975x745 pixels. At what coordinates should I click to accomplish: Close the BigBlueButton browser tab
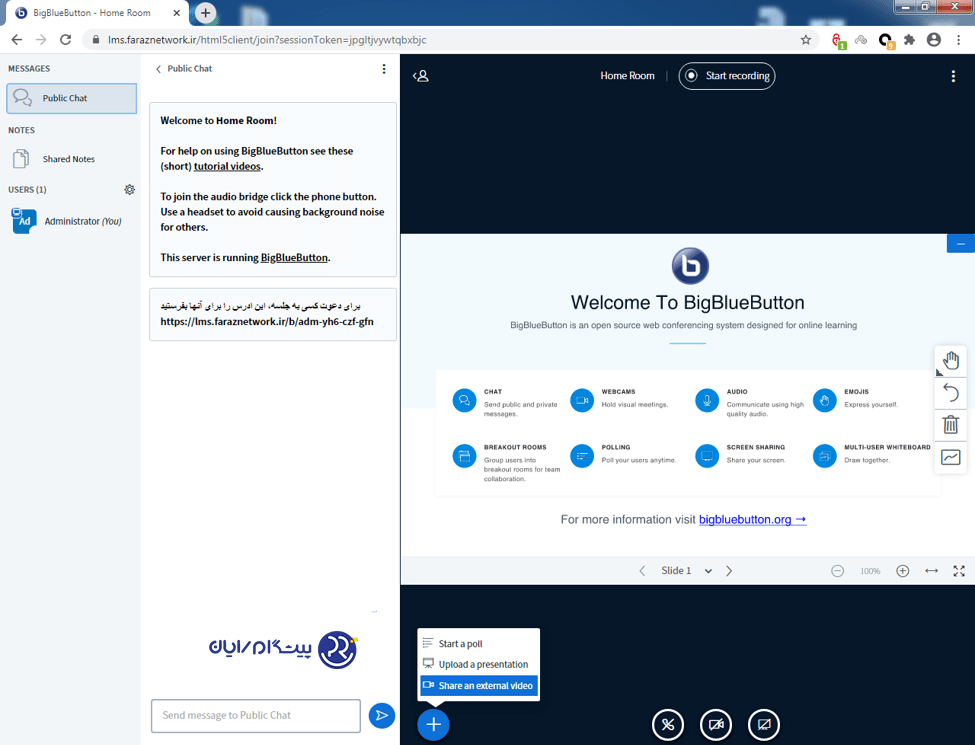[x=177, y=12]
